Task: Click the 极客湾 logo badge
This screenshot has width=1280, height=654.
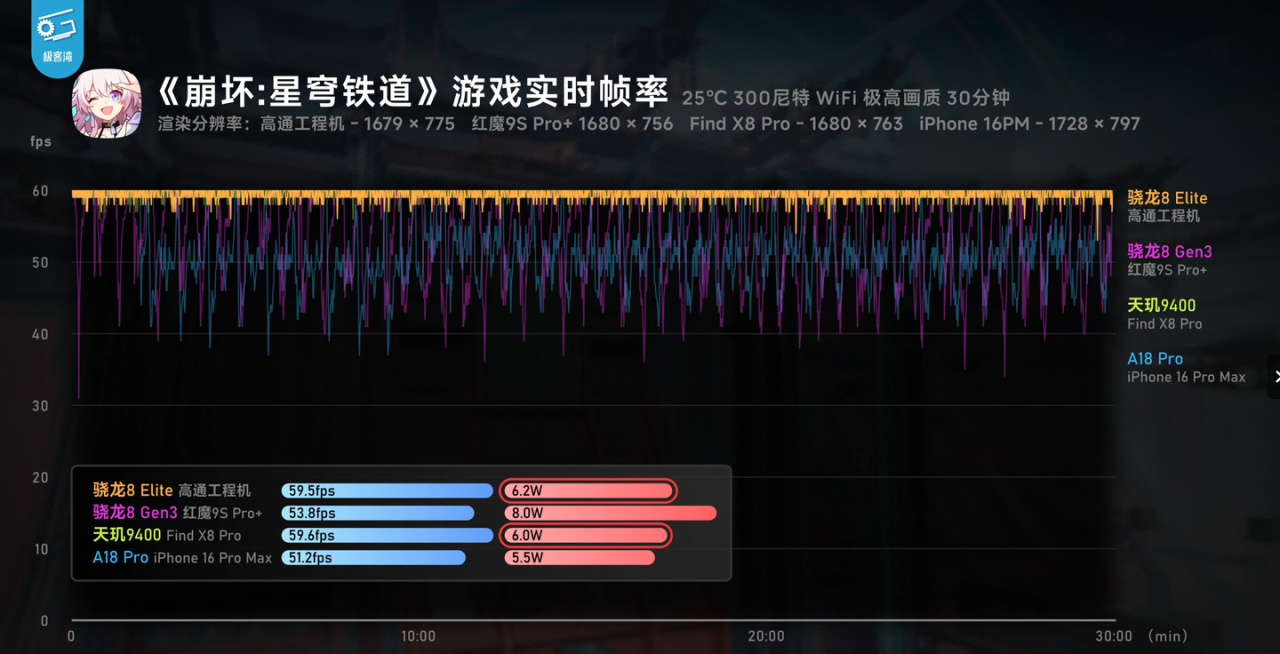Action: pyautogui.click(x=57, y=35)
